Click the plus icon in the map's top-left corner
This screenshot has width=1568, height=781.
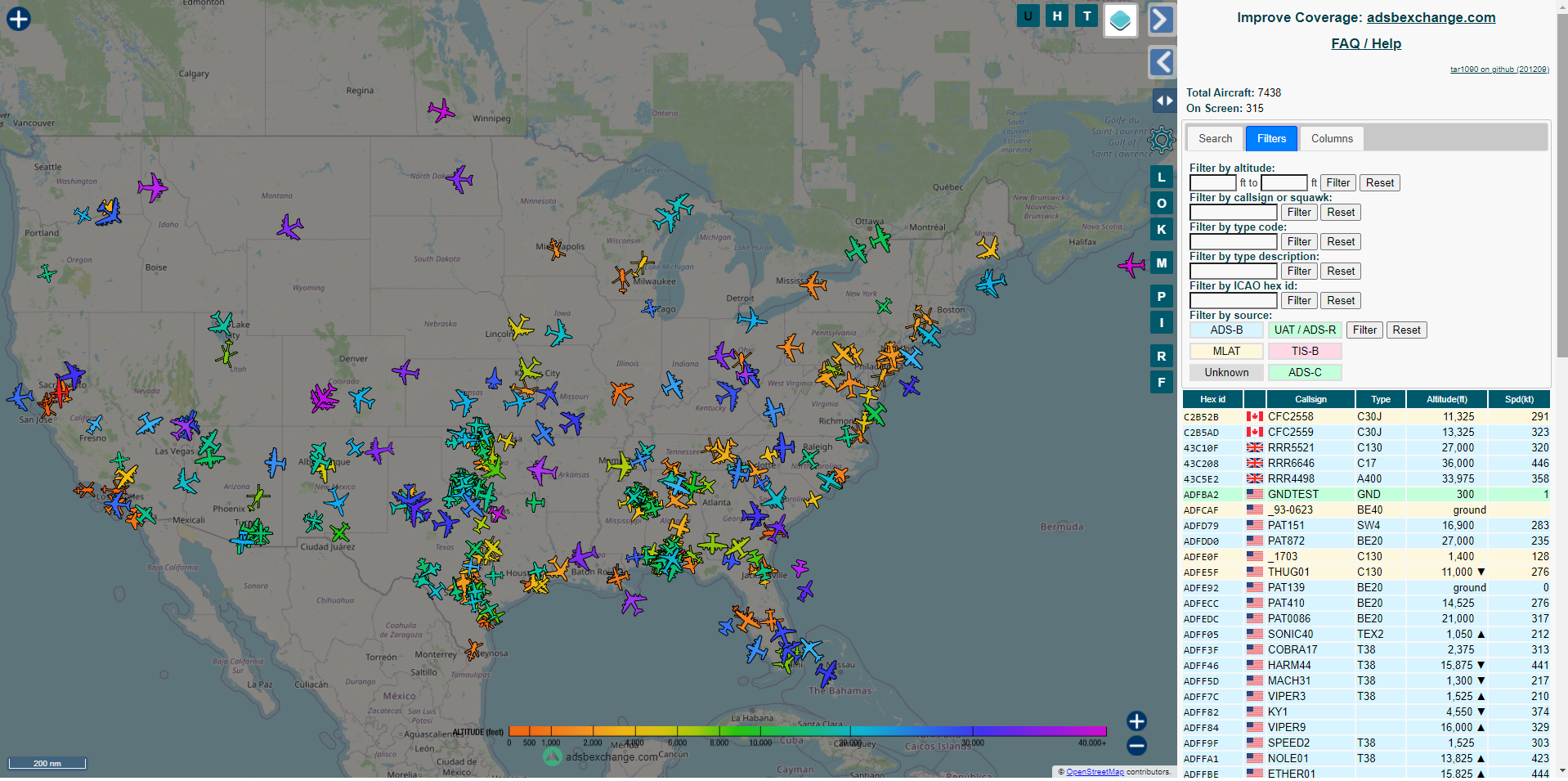pos(19,19)
